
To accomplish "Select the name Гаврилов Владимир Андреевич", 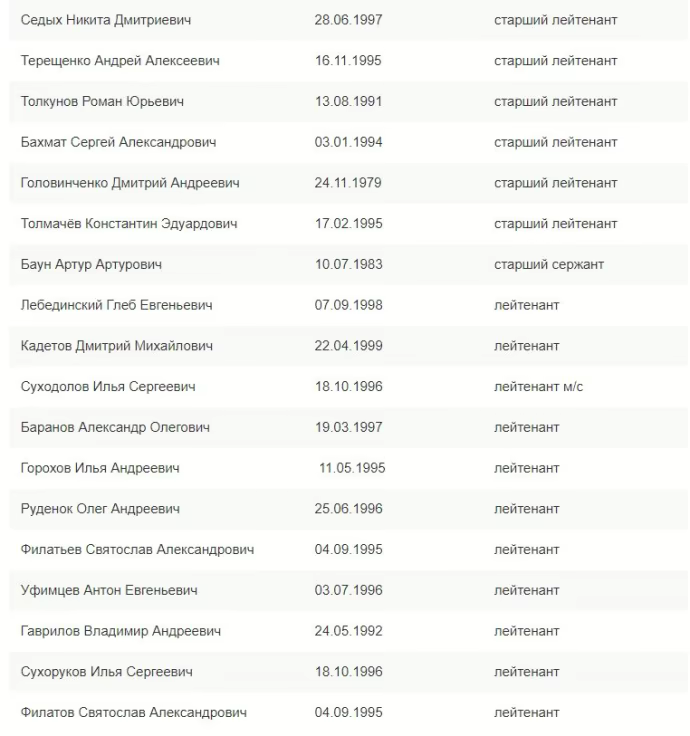I will point(121,631).
